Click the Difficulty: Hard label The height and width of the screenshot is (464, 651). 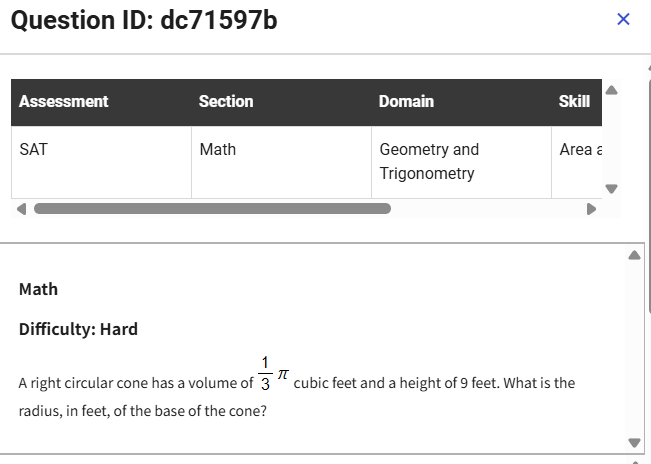pos(79,329)
